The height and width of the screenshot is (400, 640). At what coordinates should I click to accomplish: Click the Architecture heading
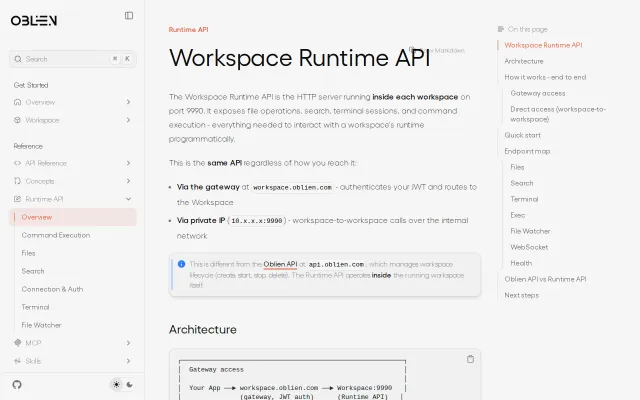(x=203, y=329)
